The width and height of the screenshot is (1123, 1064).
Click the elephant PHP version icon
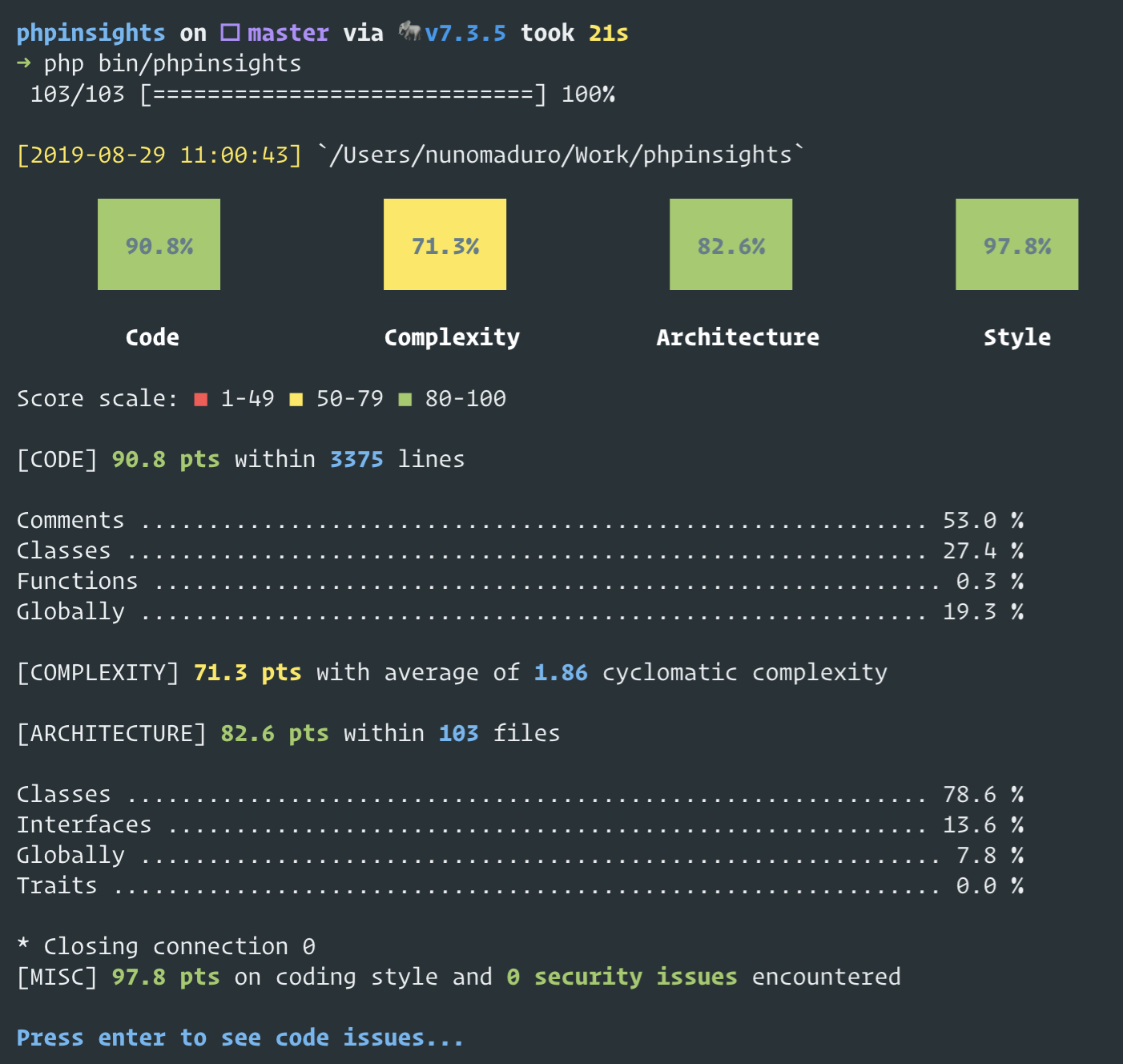410,32
